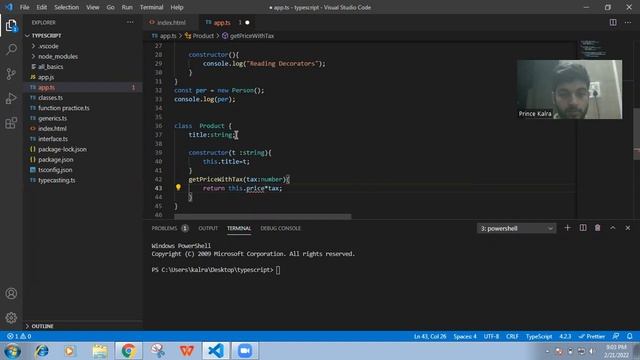Click the lightbulb quick fix icon
The image size is (640, 360).
tap(178, 187)
